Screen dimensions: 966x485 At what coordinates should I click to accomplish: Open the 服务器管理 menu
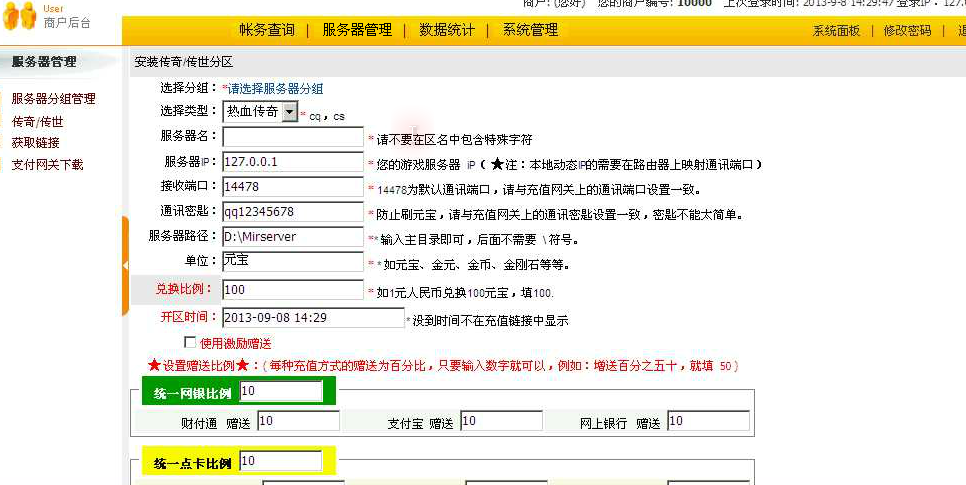tap(357, 30)
